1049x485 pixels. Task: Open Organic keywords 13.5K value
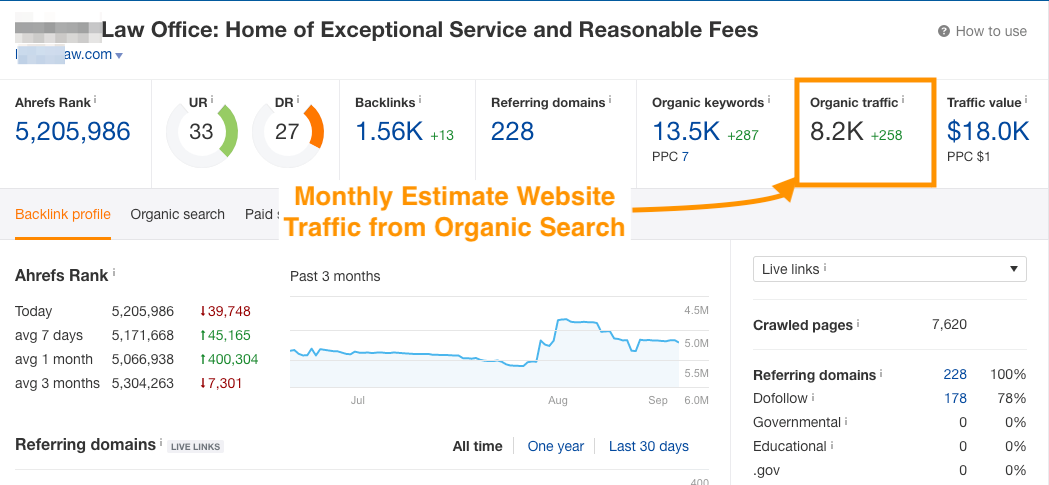click(x=686, y=132)
